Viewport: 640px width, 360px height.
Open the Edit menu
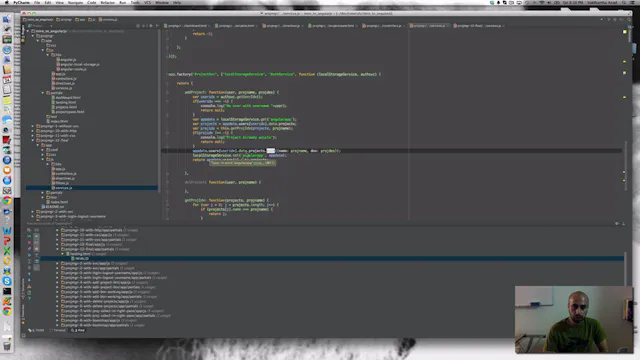coord(48,2)
